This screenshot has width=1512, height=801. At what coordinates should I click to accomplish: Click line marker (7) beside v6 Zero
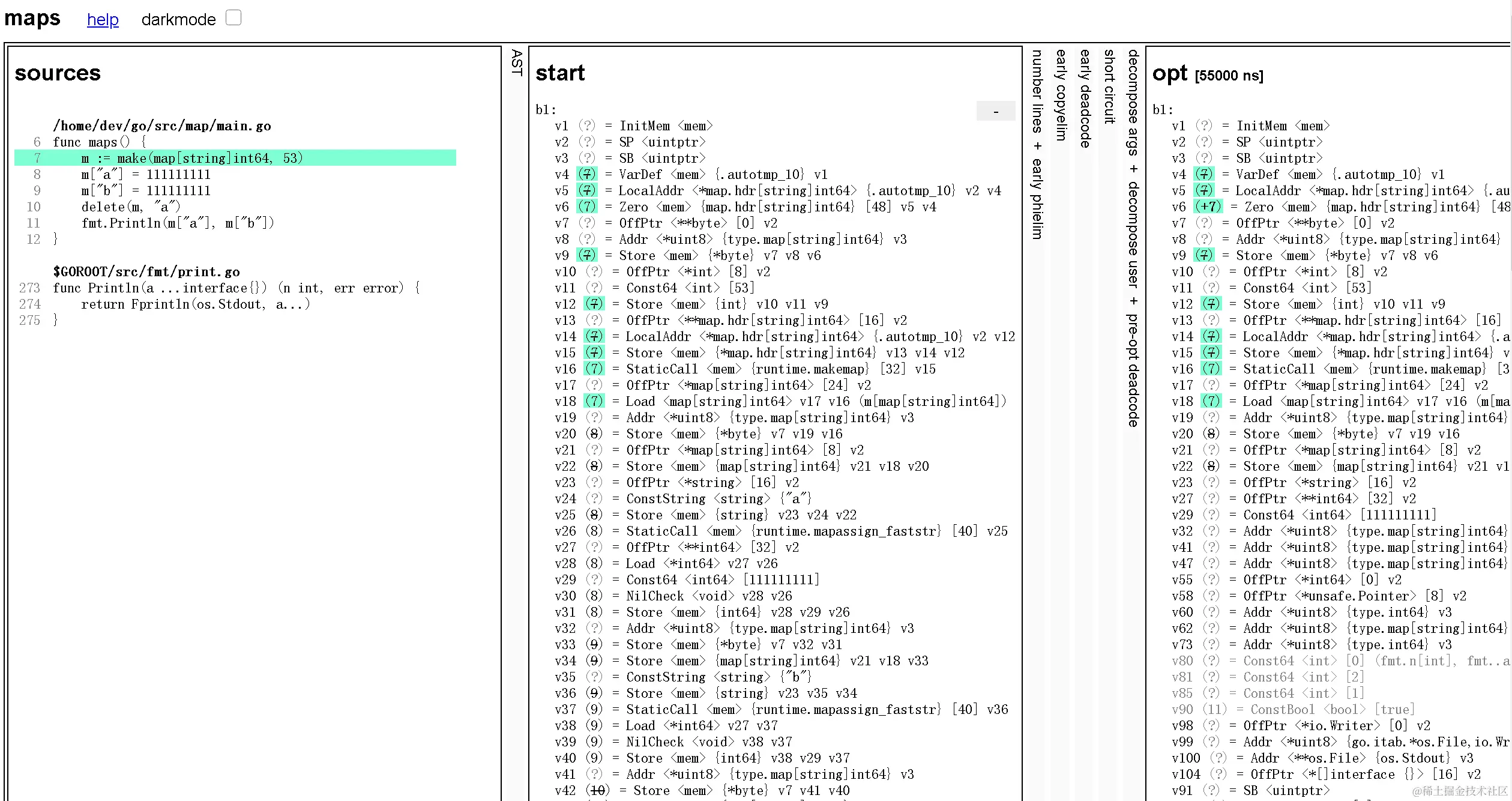pos(586,207)
